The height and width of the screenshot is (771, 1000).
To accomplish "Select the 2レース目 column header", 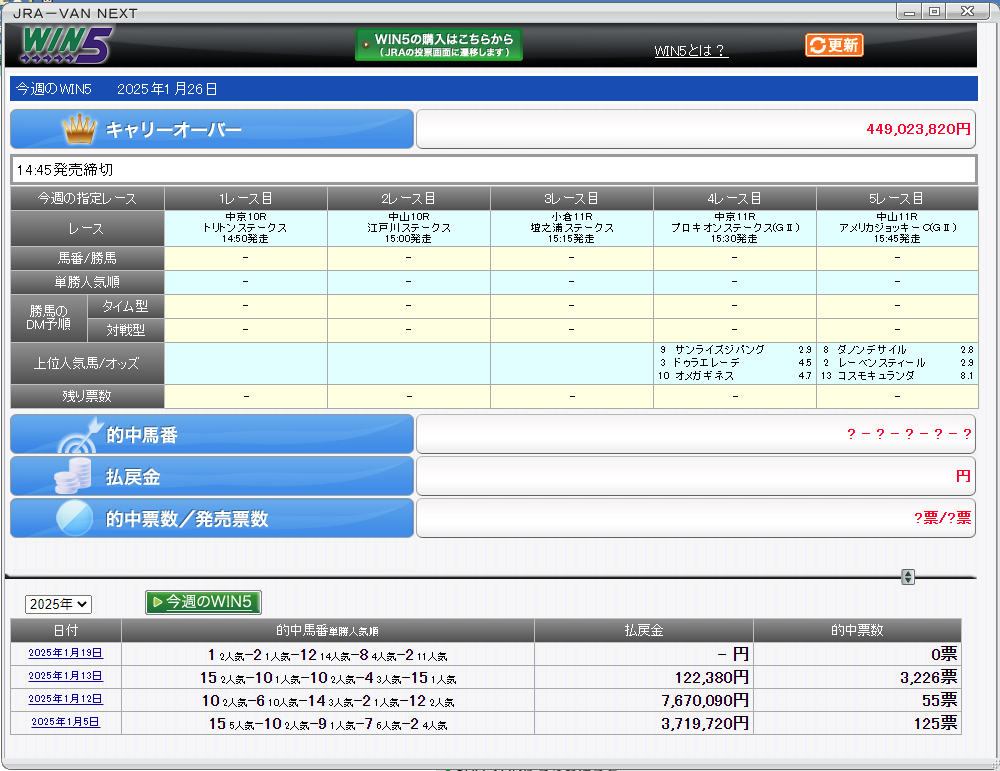I will click(x=409, y=198).
